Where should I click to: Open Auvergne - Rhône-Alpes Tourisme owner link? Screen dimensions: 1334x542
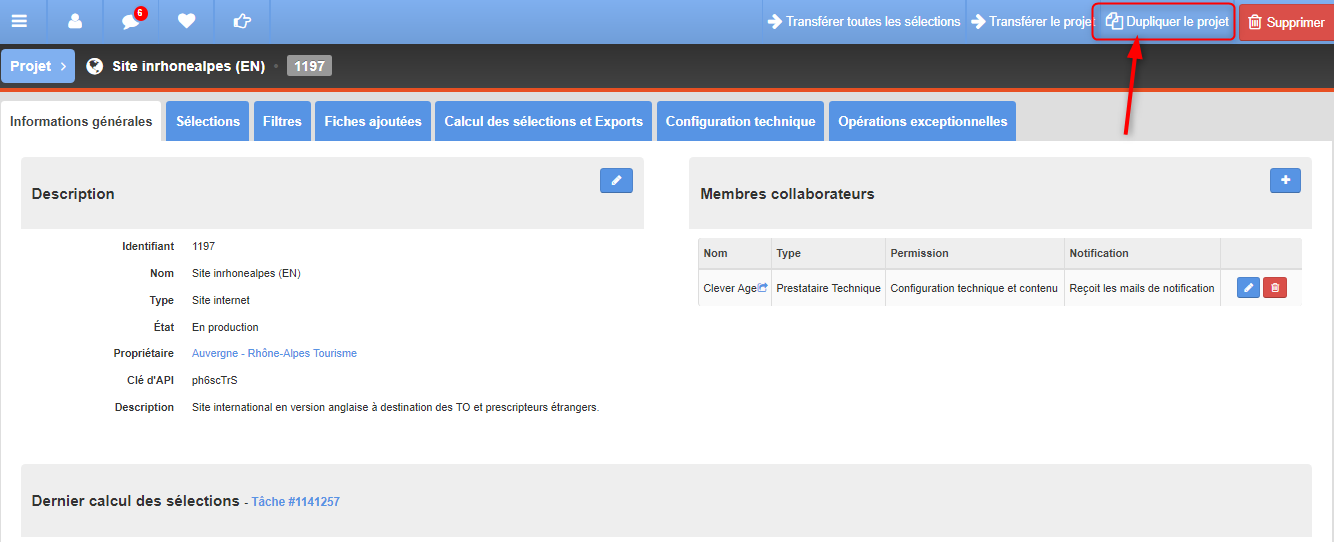point(274,353)
